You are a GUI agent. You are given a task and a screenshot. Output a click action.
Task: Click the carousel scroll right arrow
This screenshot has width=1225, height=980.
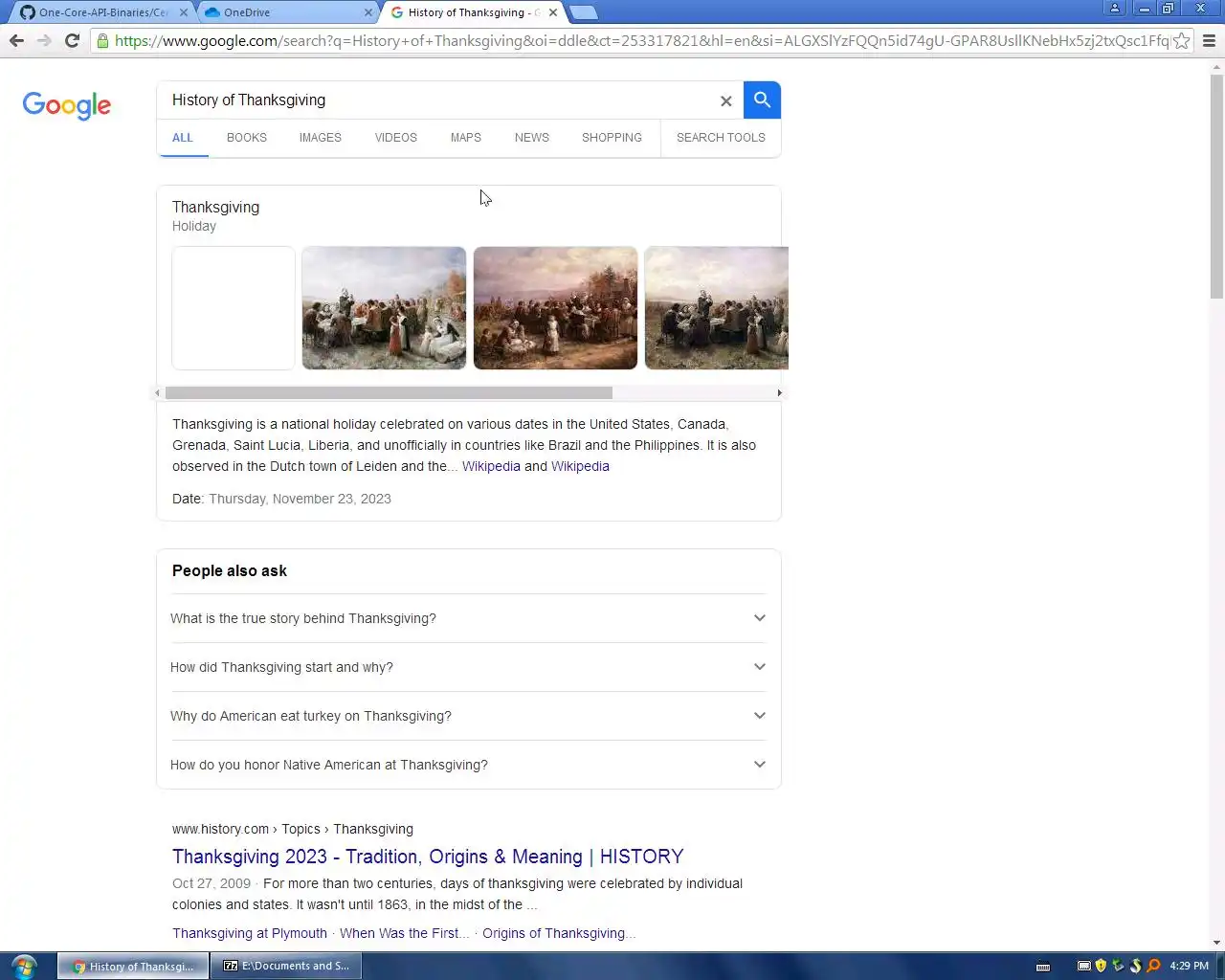779,392
